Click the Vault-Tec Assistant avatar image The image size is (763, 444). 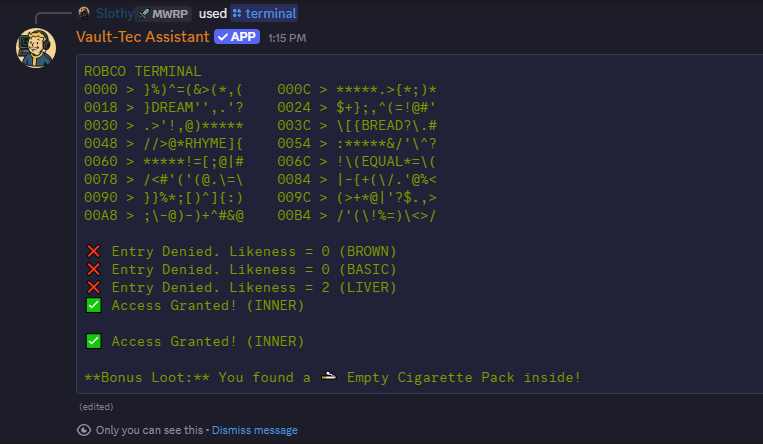(36, 48)
